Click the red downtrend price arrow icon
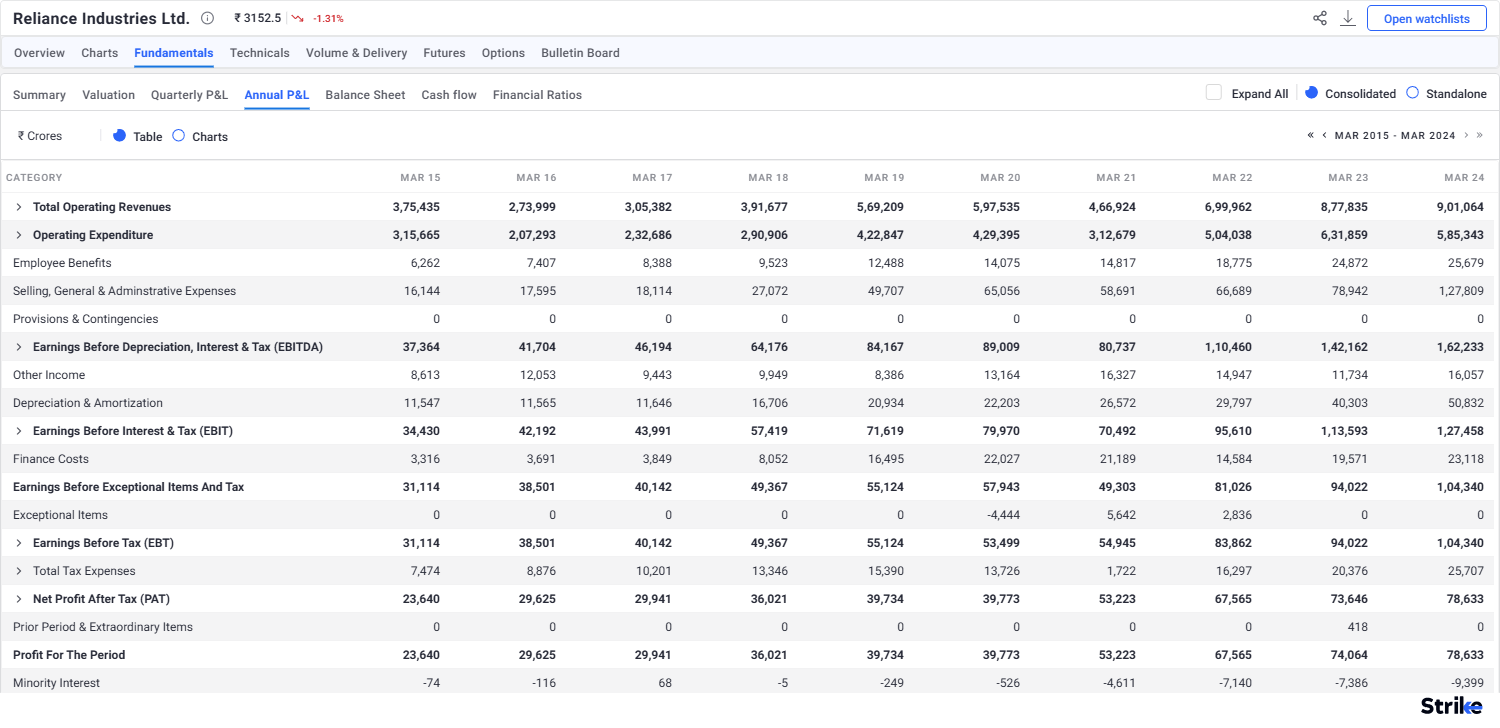The width and height of the screenshot is (1500, 728). (x=297, y=18)
